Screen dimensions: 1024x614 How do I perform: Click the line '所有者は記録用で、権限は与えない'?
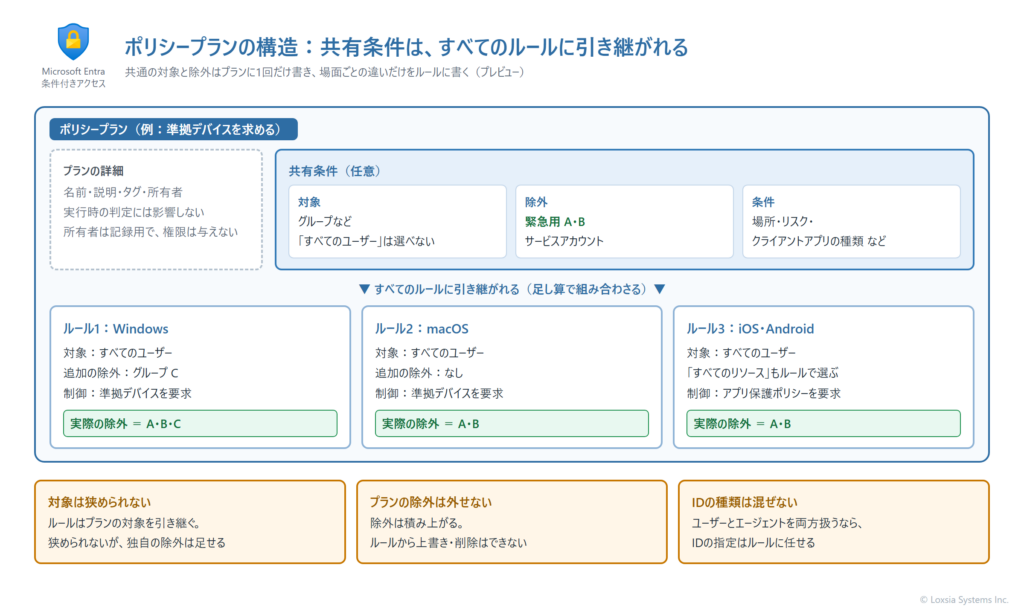click(150, 231)
